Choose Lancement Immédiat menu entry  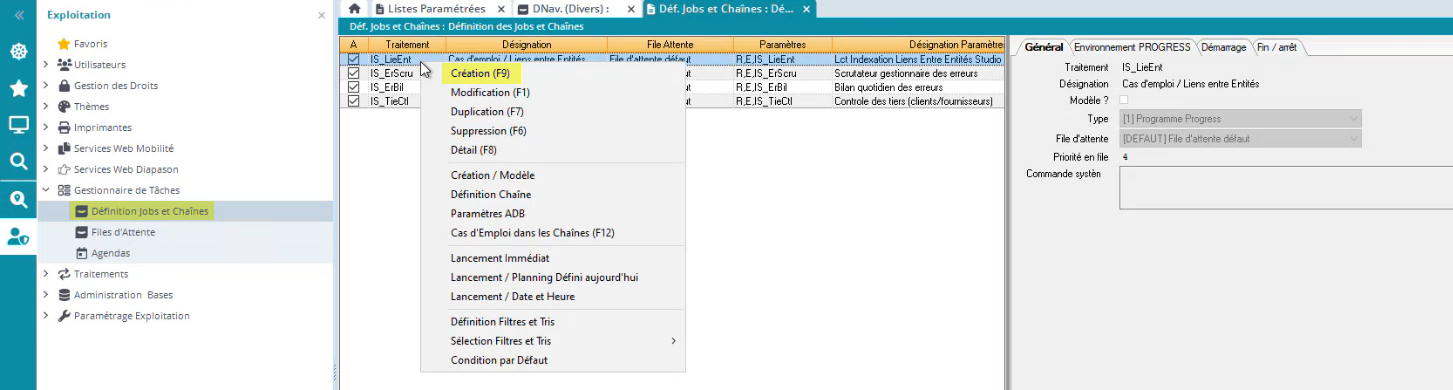(500, 258)
